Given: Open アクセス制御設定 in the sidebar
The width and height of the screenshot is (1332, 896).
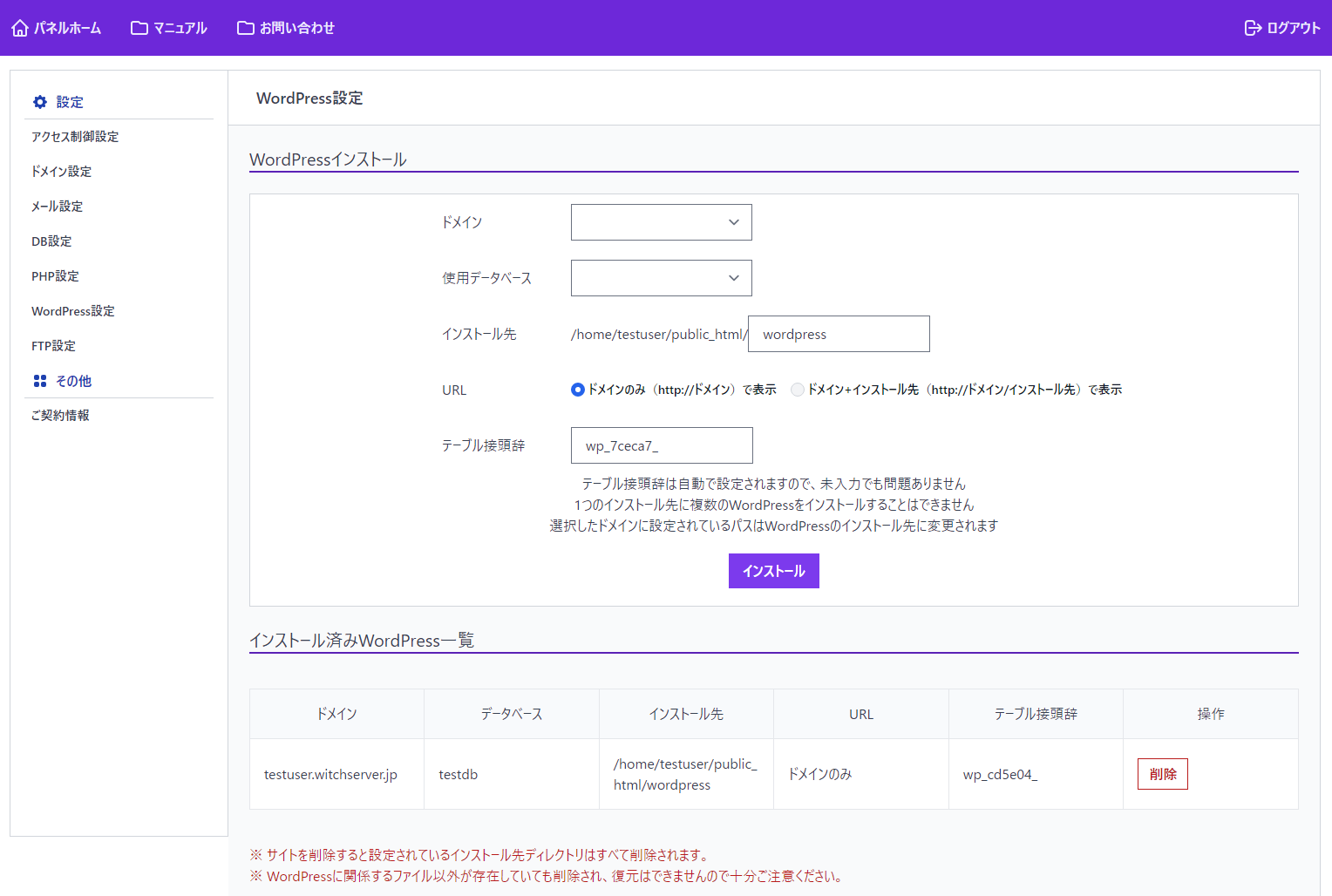Looking at the screenshot, I should pos(75,137).
